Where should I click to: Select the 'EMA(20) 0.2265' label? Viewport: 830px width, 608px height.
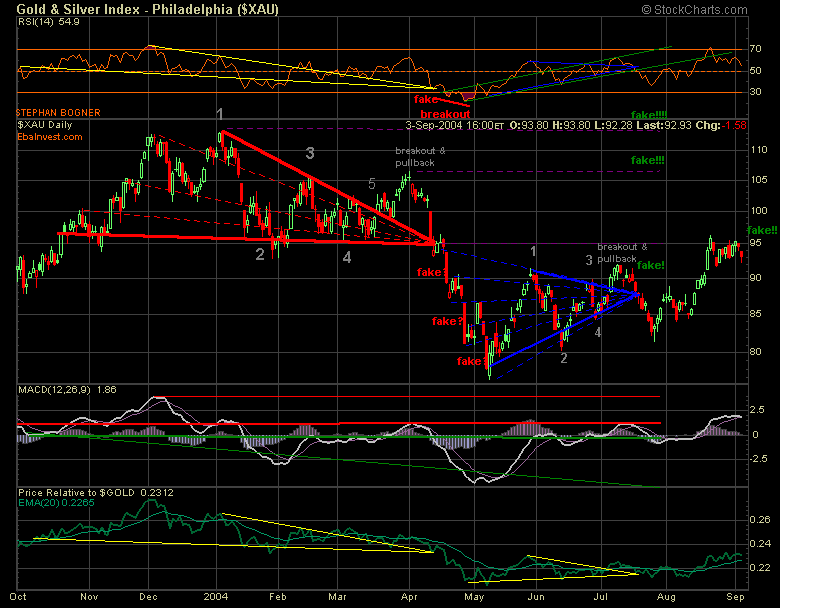[x=56, y=503]
